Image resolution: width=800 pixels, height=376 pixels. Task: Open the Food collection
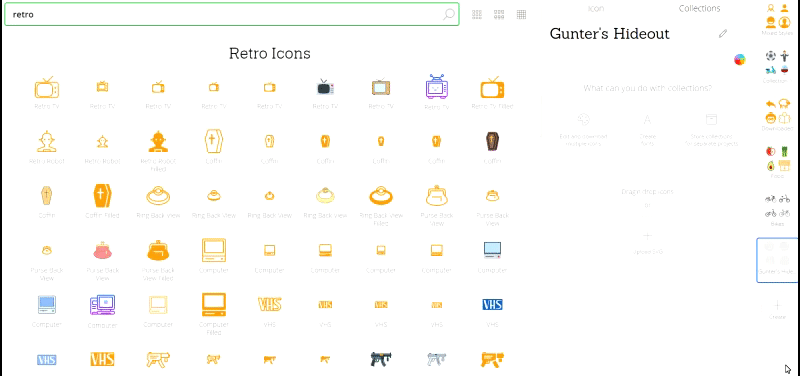[x=777, y=162]
